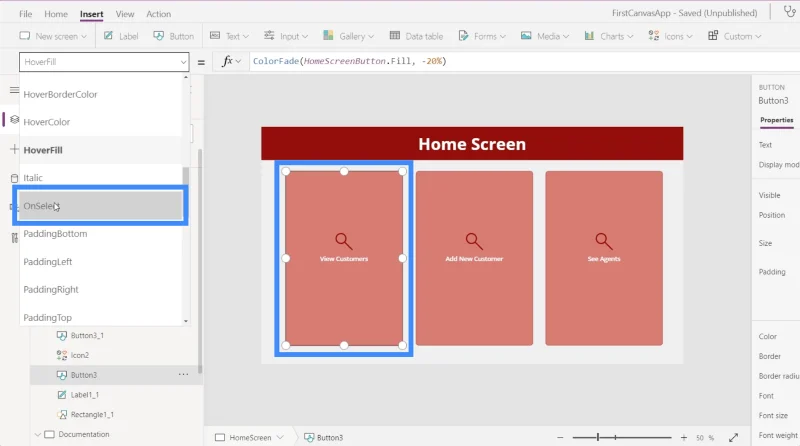Viewport: 800px width, 446px height.
Task: Click the fit-to-window expand icon
Action: click(x=734, y=437)
